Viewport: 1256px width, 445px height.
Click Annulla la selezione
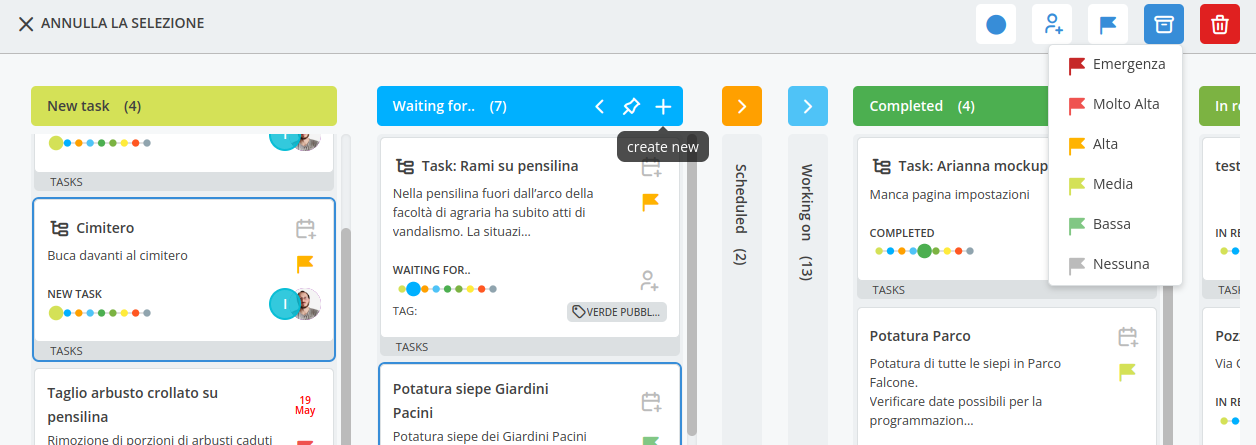tap(111, 23)
